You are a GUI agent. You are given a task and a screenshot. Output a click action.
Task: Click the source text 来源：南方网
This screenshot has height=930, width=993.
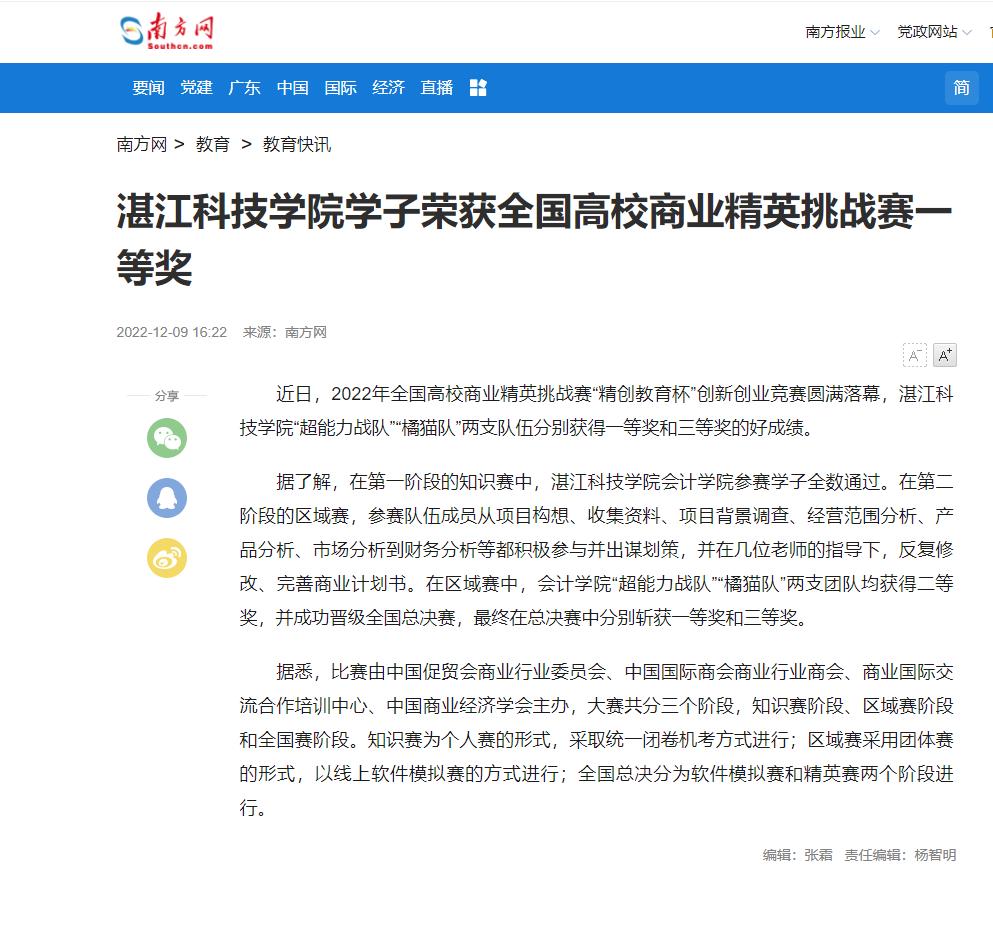(285, 332)
